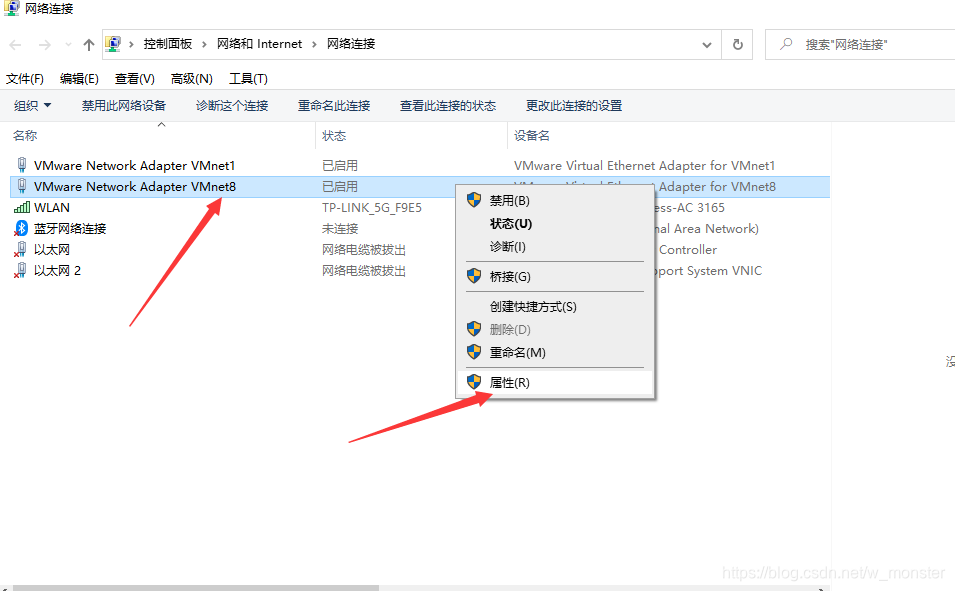The height and width of the screenshot is (591, 955).
Task: Expand chevron before 控制面板 in breadcrumb
Action: coord(131,44)
